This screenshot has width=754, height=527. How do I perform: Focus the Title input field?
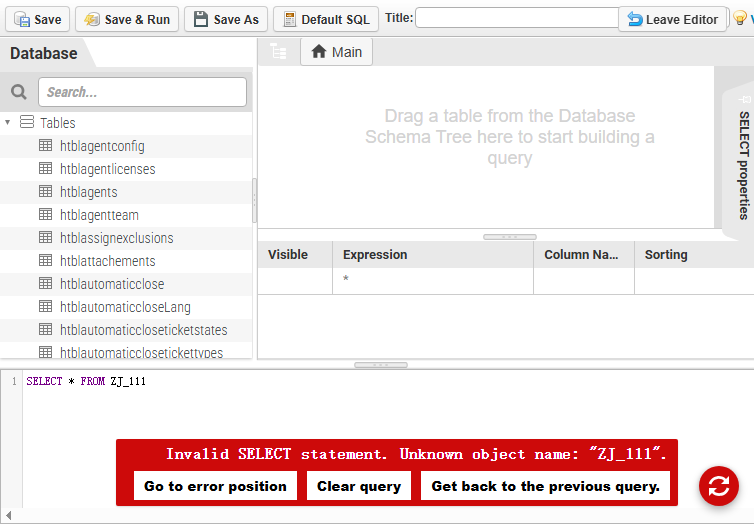coord(516,18)
